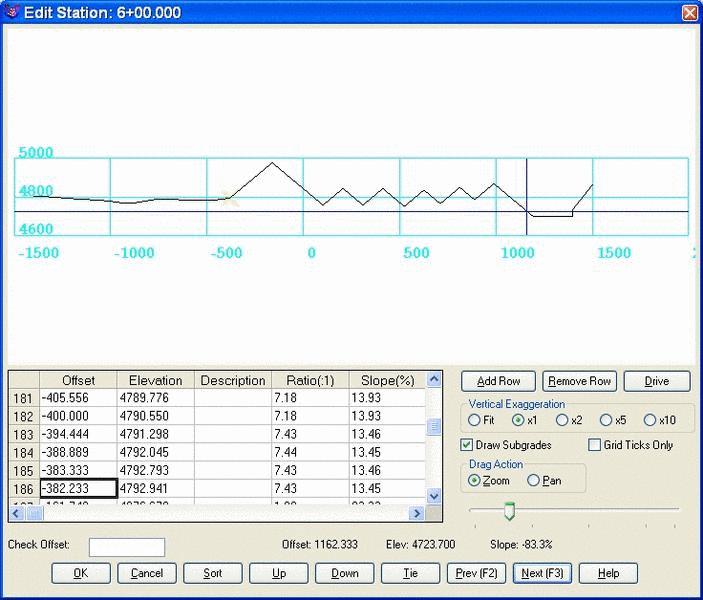703x600 pixels.
Task: Click elevation cell 4792.793
Action: point(156,470)
